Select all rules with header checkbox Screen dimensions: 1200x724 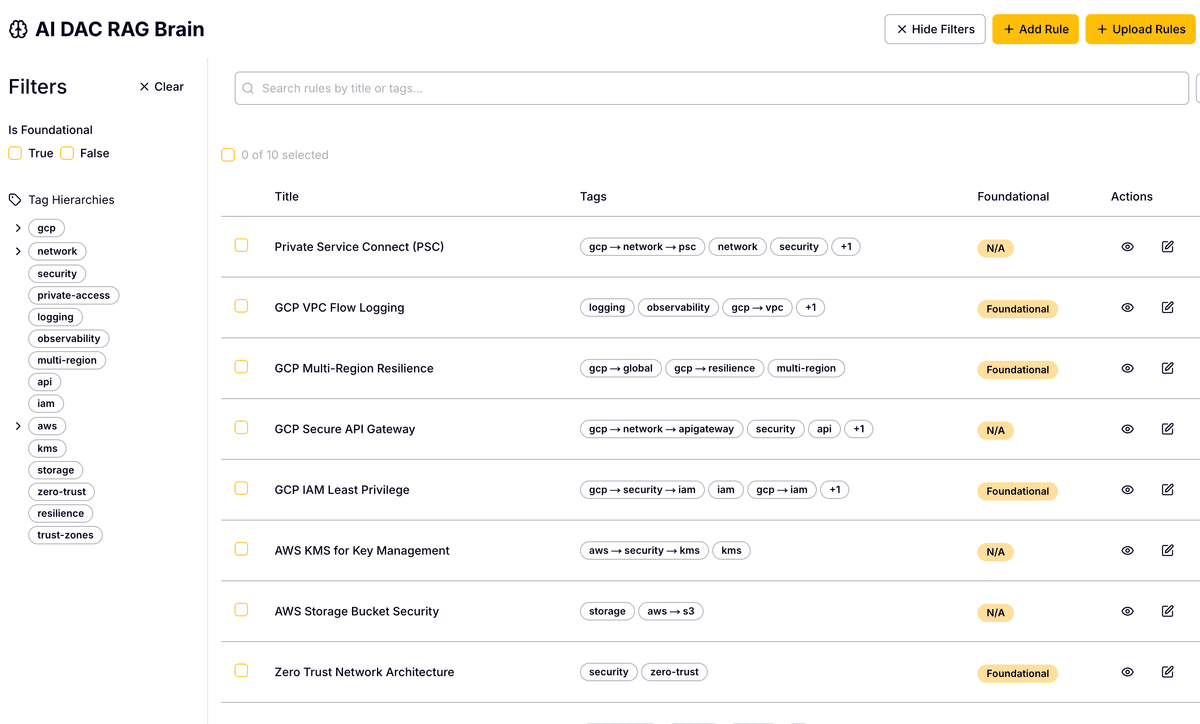pyautogui.click(x=228, y=155)
